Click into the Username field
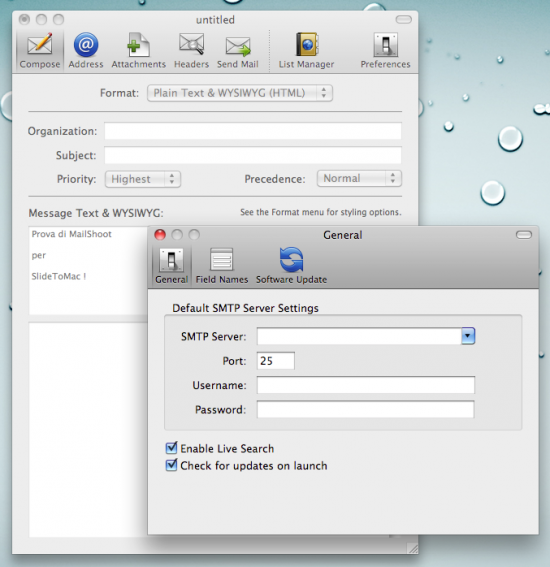Image resolution: width=550 pixels, height=567 pixels. click(x=366, y=385)
